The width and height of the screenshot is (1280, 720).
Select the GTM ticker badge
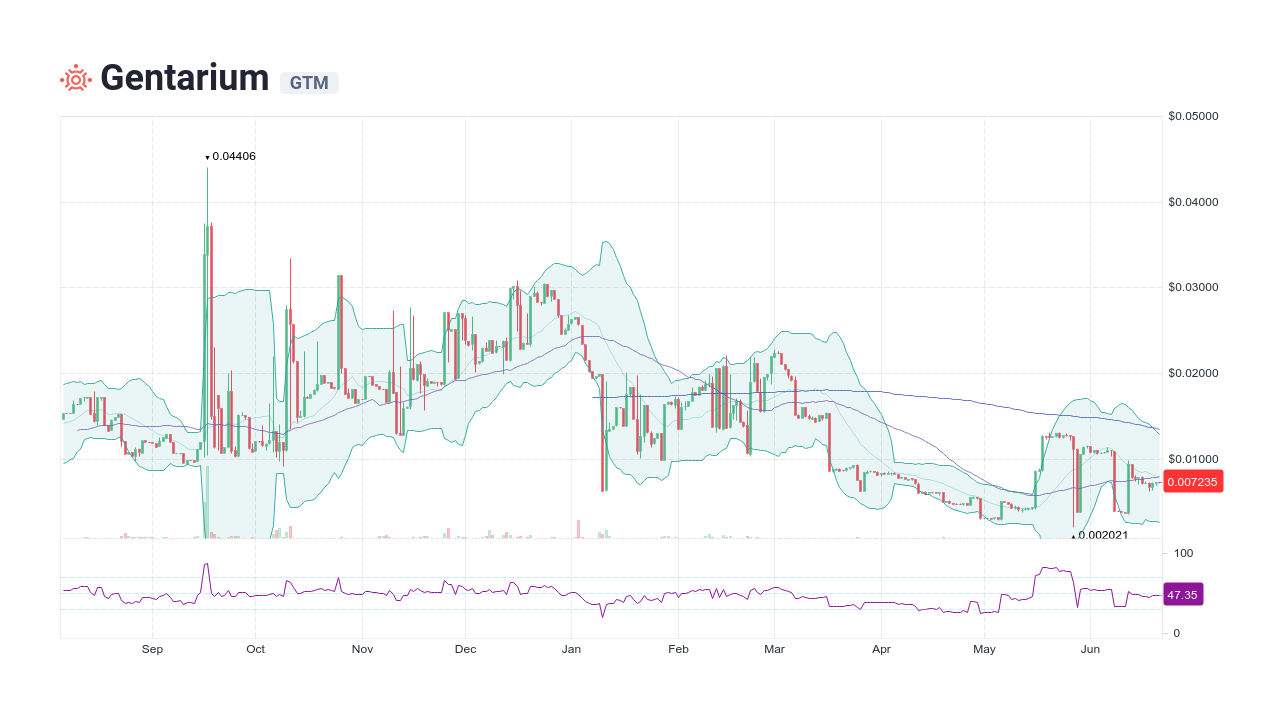click(x=308, y=83)
